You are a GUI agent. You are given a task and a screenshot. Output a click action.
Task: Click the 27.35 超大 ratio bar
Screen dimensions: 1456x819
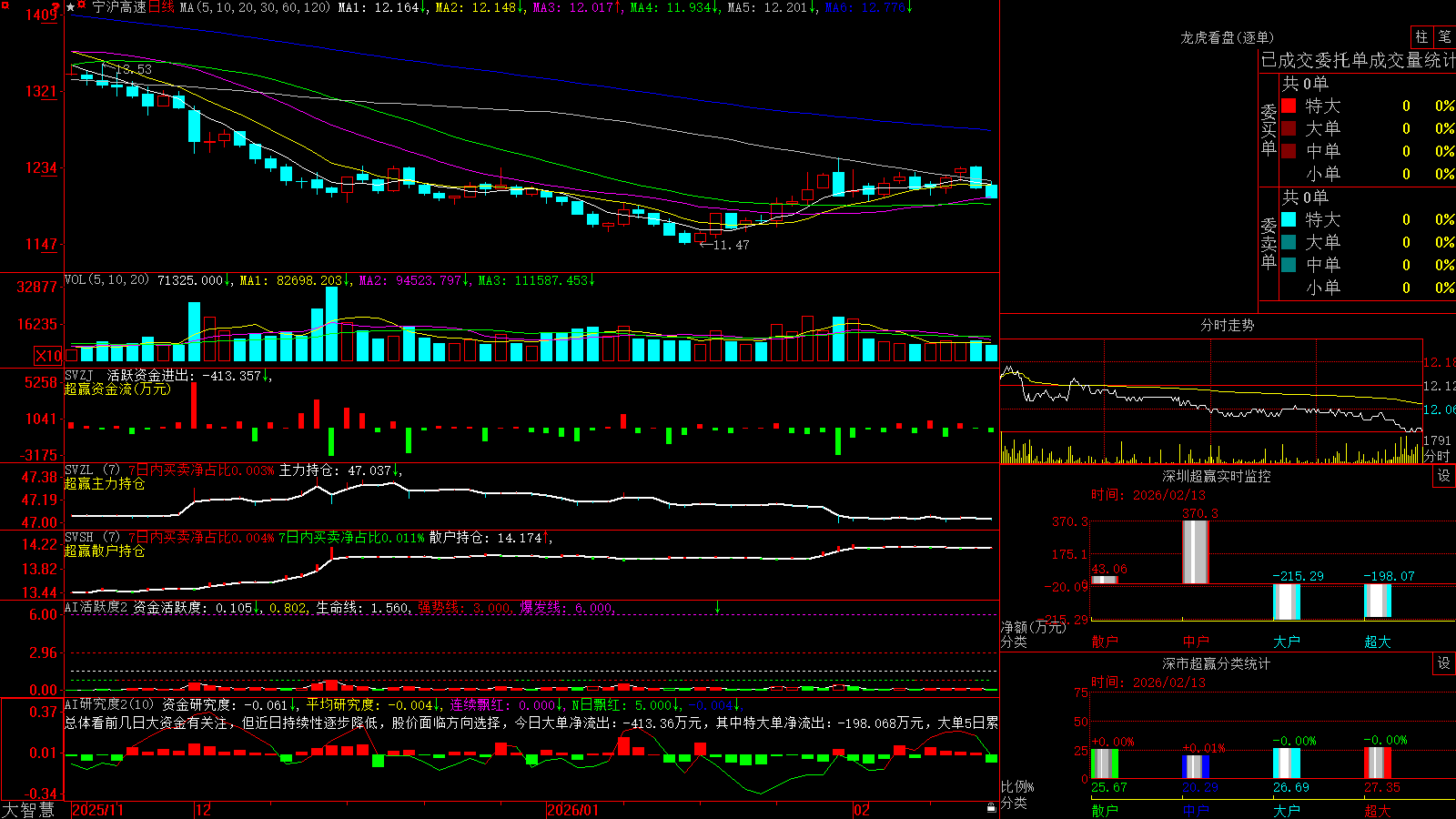1378,763
